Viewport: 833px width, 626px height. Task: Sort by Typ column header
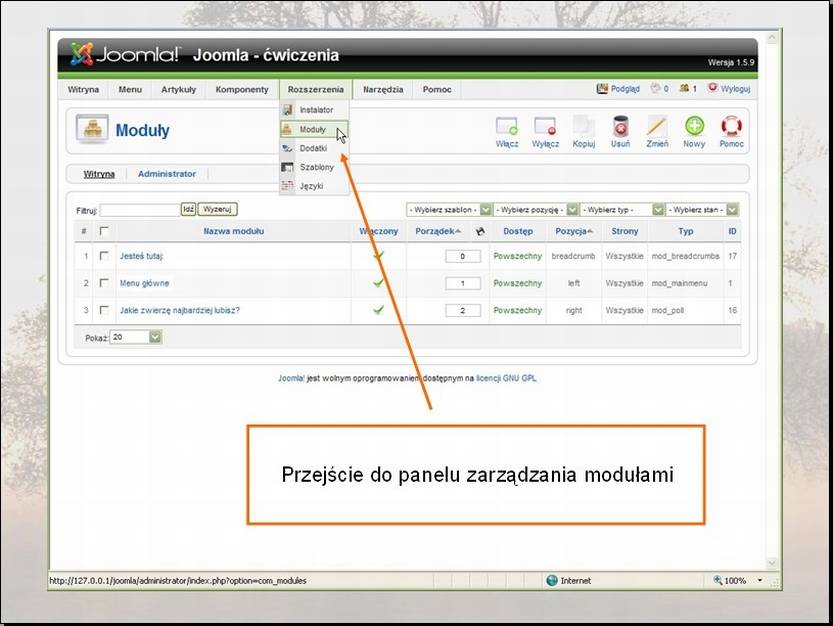coord(685,231)
